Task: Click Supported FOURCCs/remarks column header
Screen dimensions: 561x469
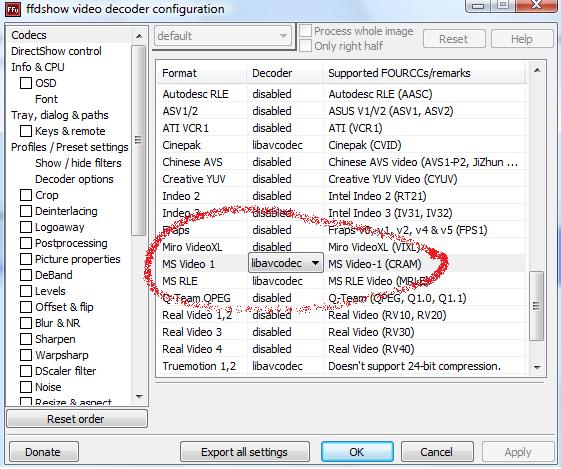Action: pos(425,73)
